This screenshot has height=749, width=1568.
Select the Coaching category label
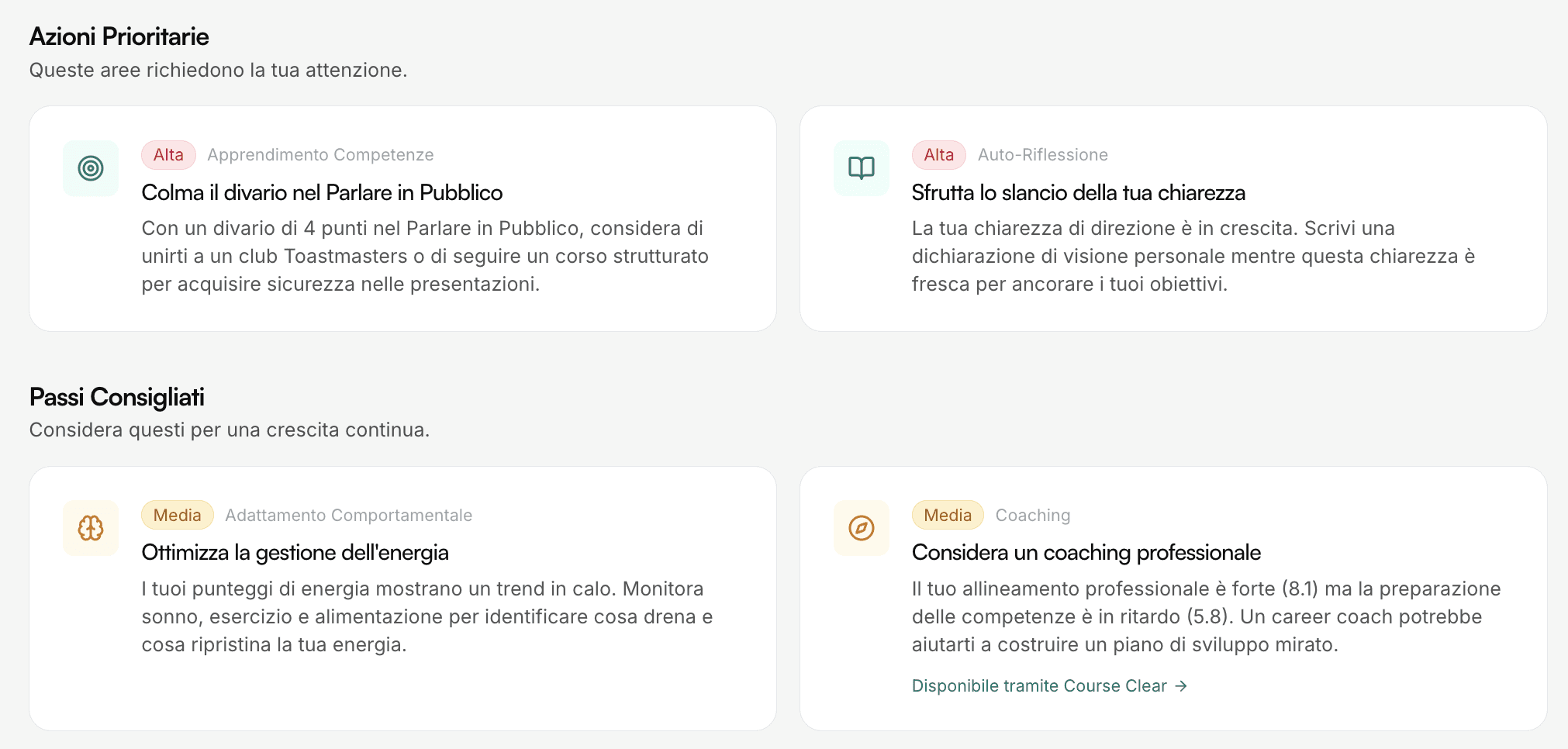coord(1032,514)
